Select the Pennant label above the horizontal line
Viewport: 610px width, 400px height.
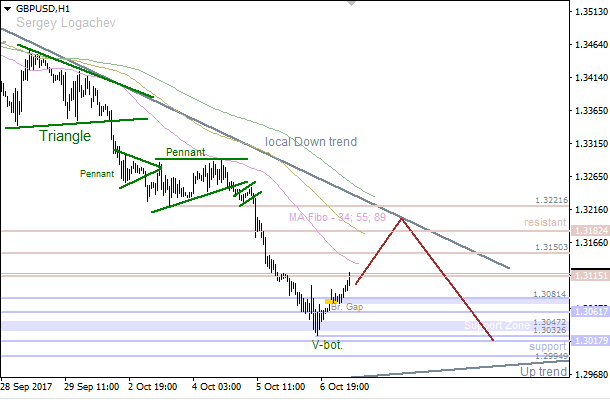(x=186, y=153)
